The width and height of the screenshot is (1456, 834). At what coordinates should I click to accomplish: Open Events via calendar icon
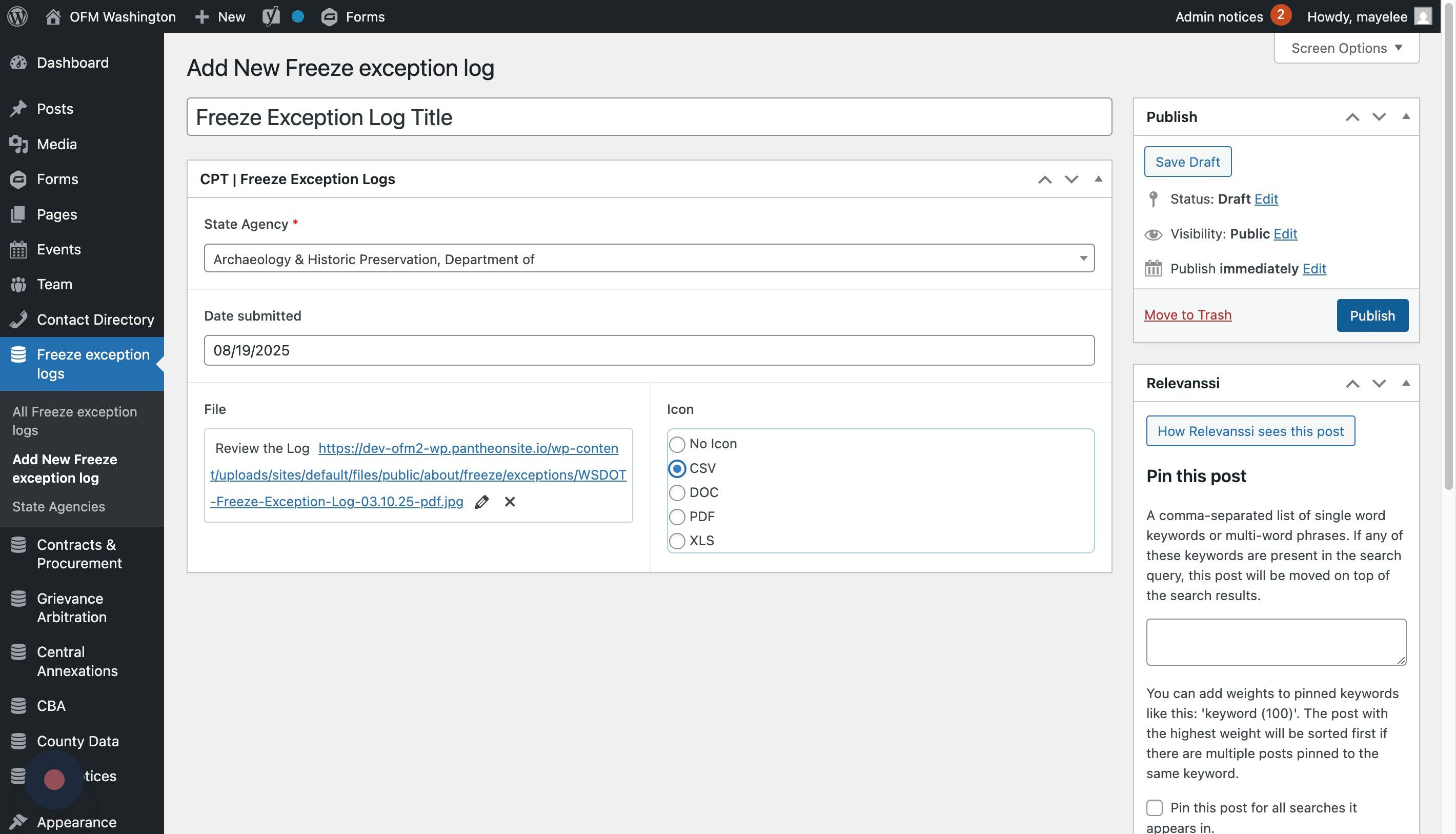pyautogui.click(x=18, y=249)
